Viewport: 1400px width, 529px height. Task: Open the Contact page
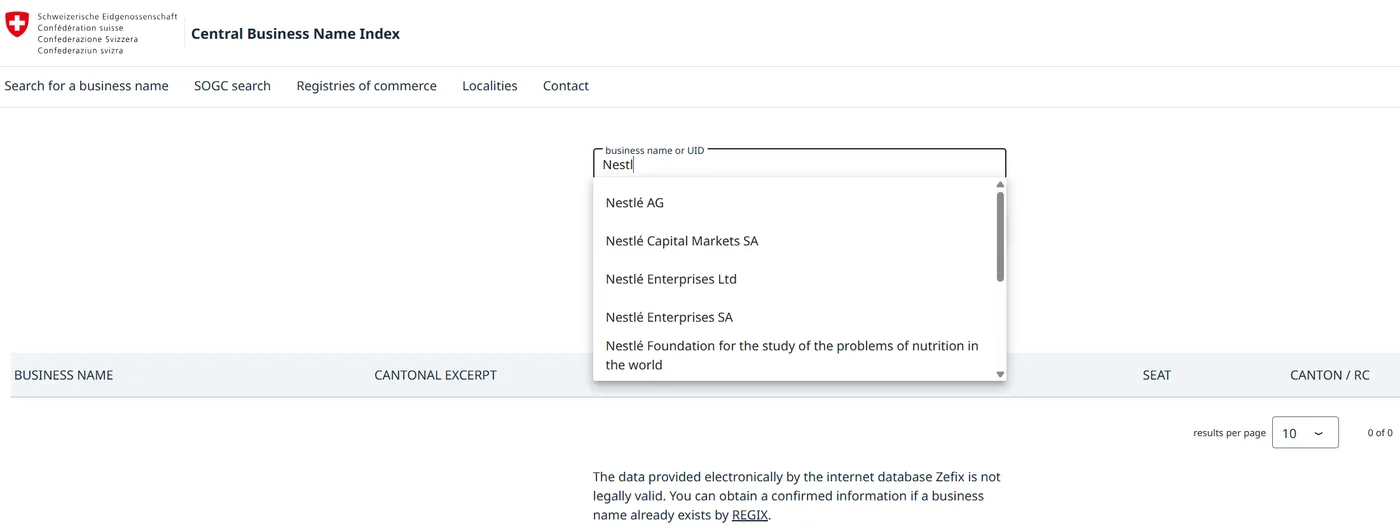566,86
